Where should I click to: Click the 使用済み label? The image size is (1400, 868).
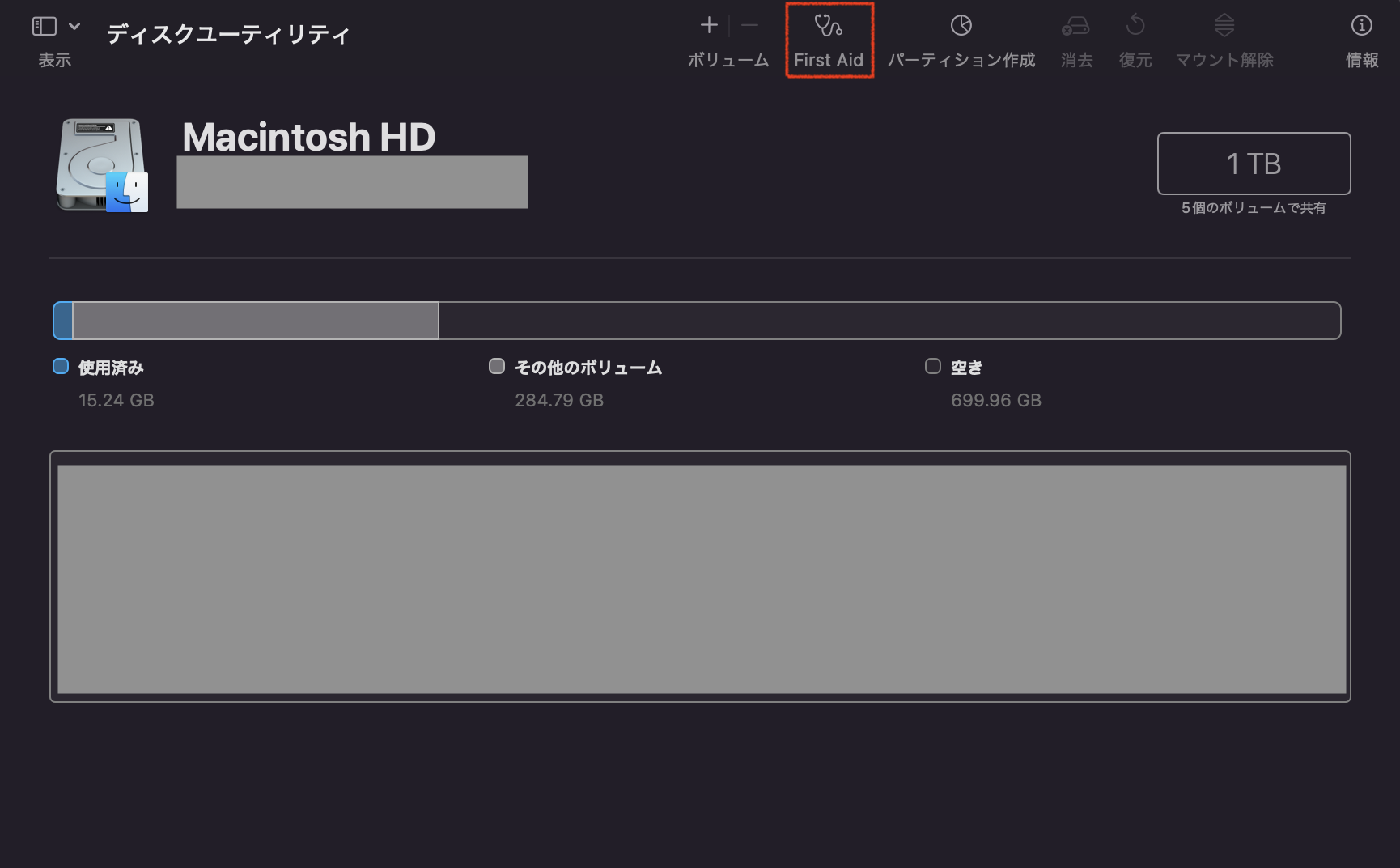[x=111, y=368]
